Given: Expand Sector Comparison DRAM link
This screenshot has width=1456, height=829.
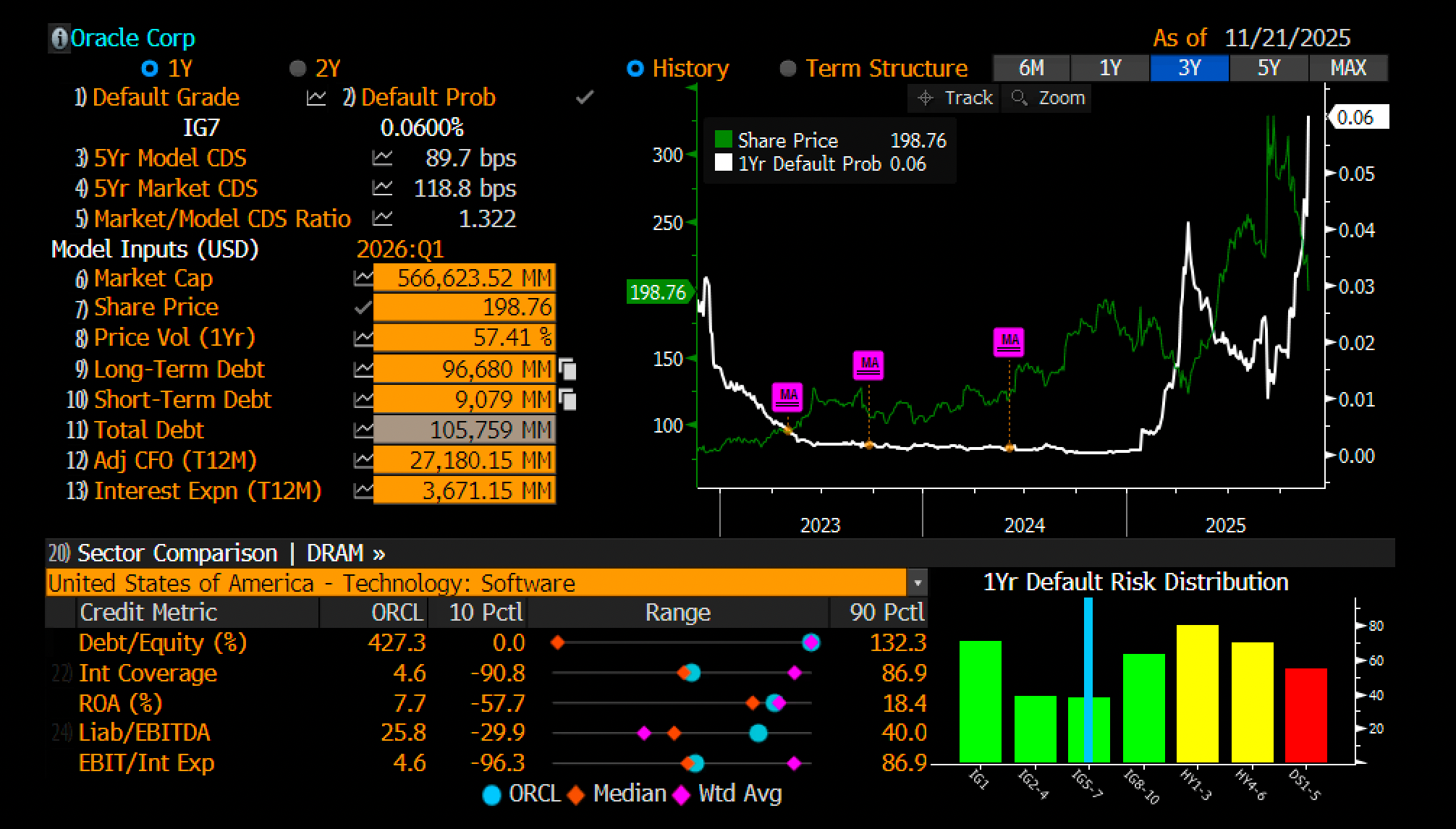Looking at the screenshot, I should 345,553.
